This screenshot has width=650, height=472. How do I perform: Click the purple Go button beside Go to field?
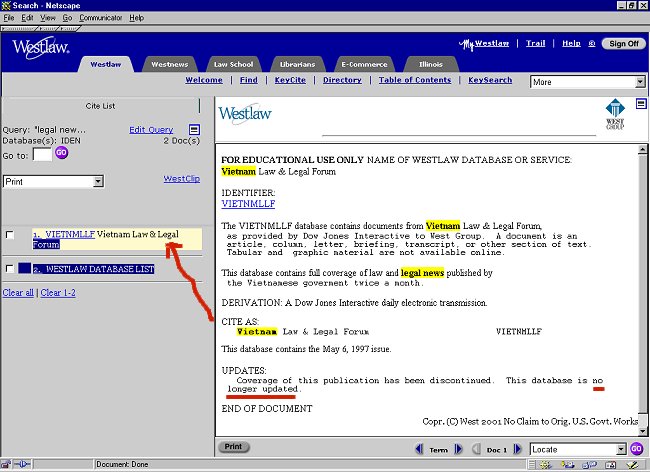(x=61, y=152)
